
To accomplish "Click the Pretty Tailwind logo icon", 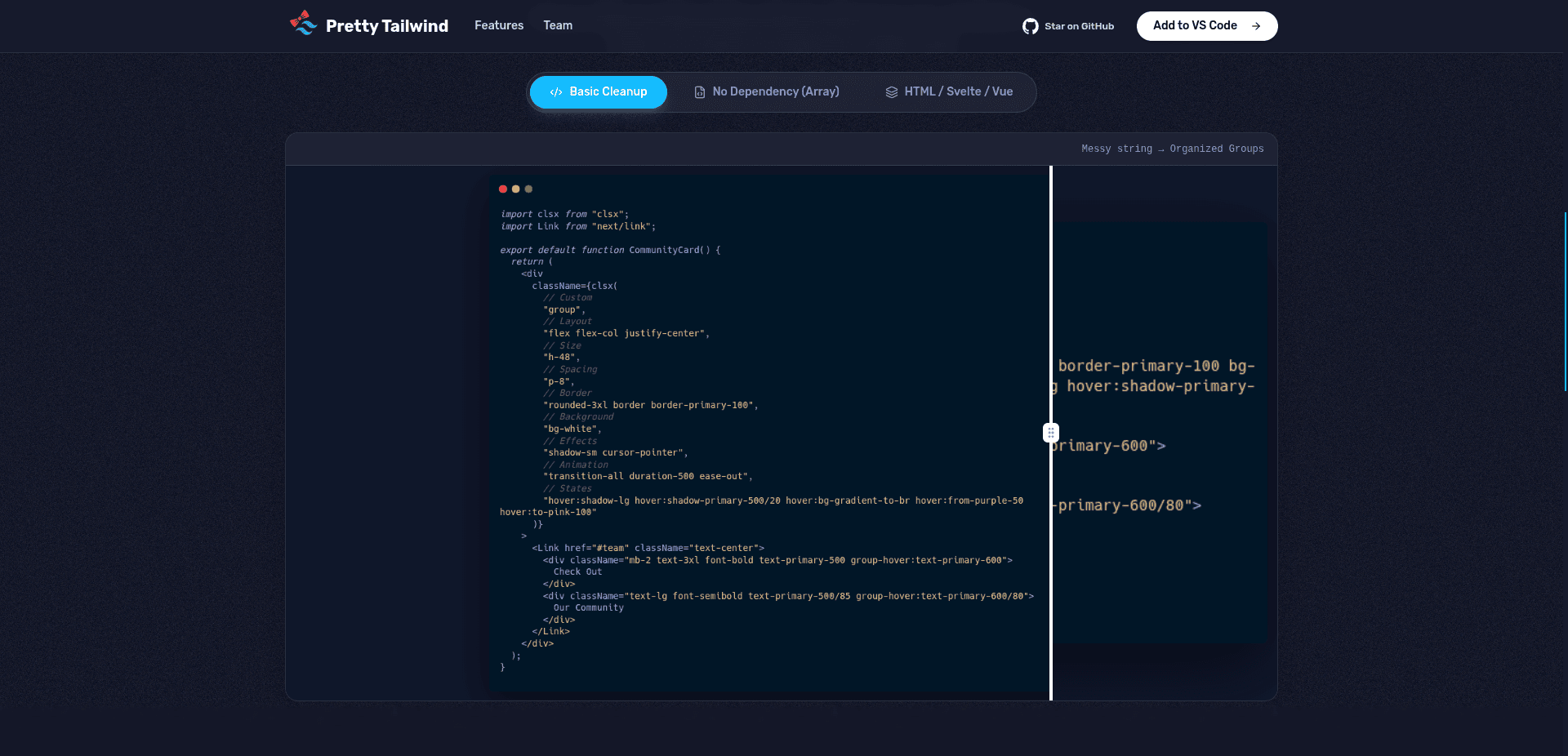I will (303, 23).
